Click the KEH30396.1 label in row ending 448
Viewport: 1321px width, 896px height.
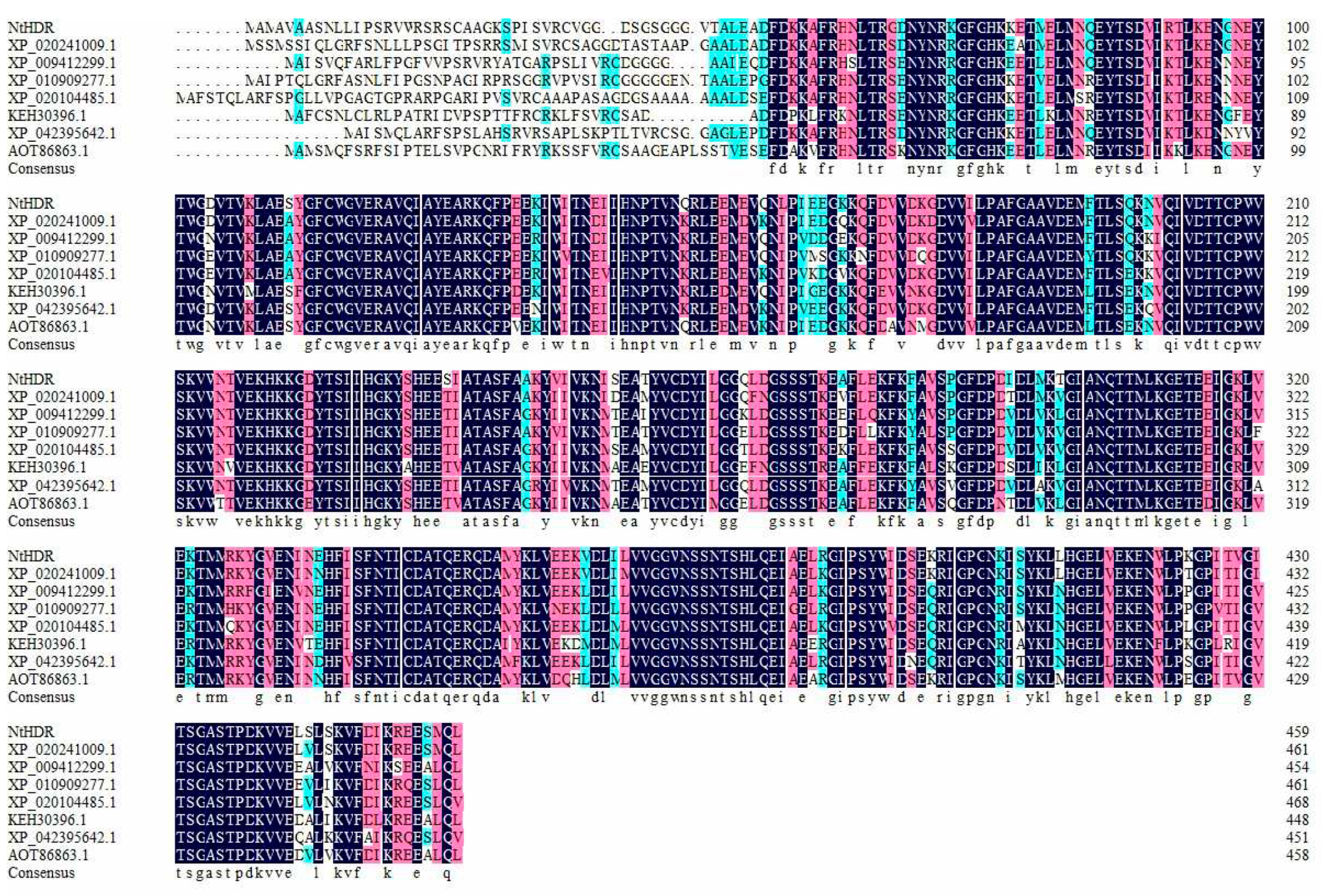47,820
